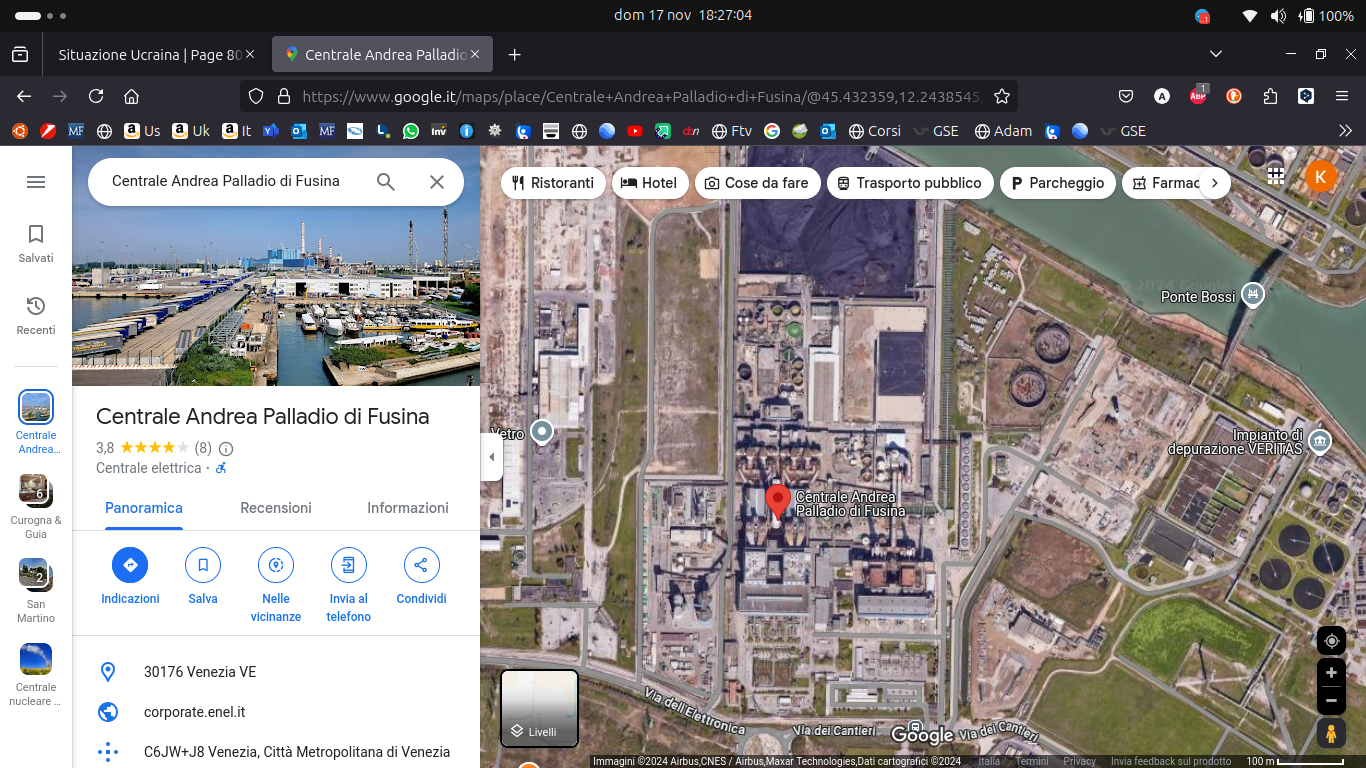
Task: Clear the Maps search box with X
Action: pos(437,182)
